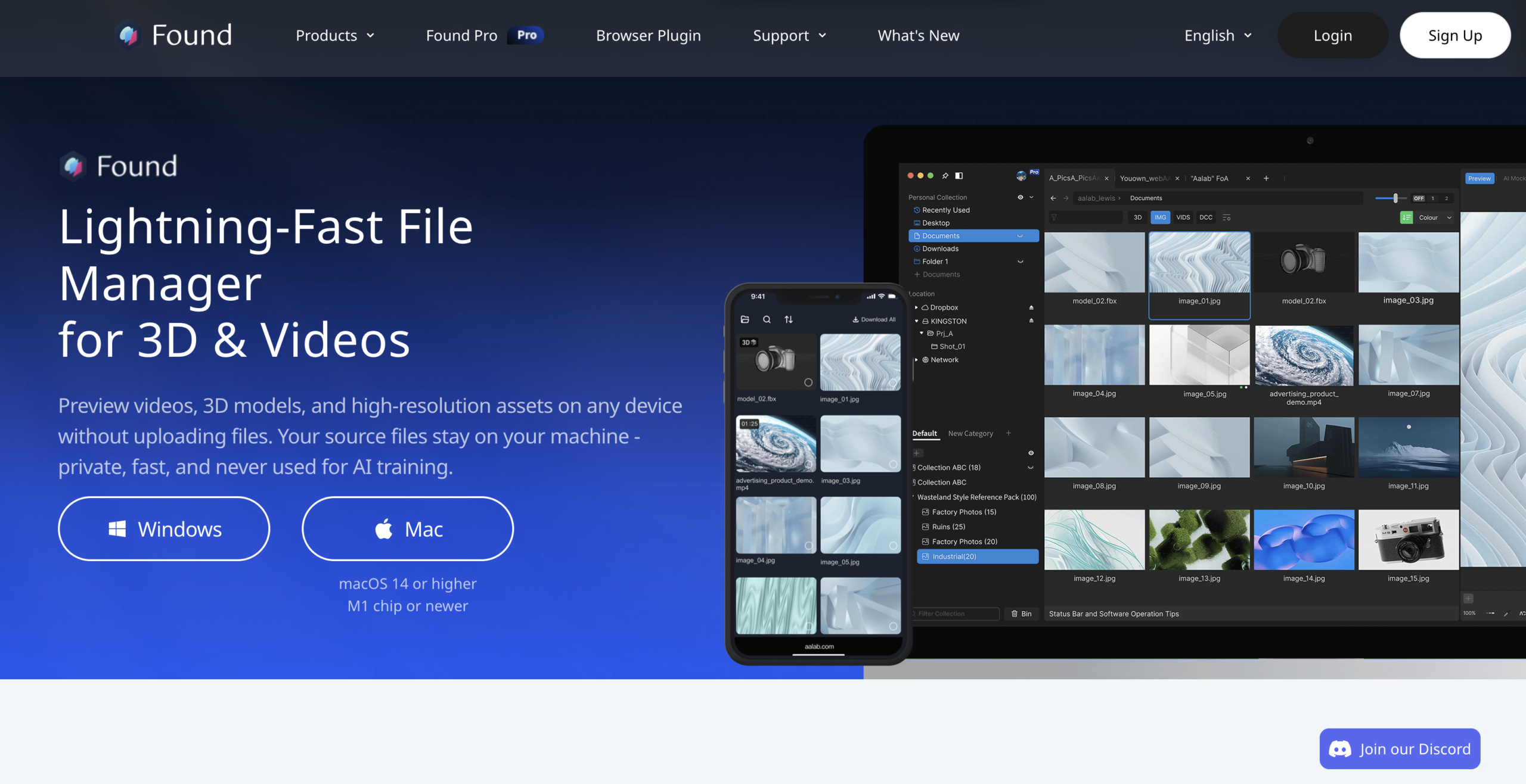Tap the search icon in the phone app
Image resolution: width=1526 pixels, height=784 pixels.
coord(767,319)
